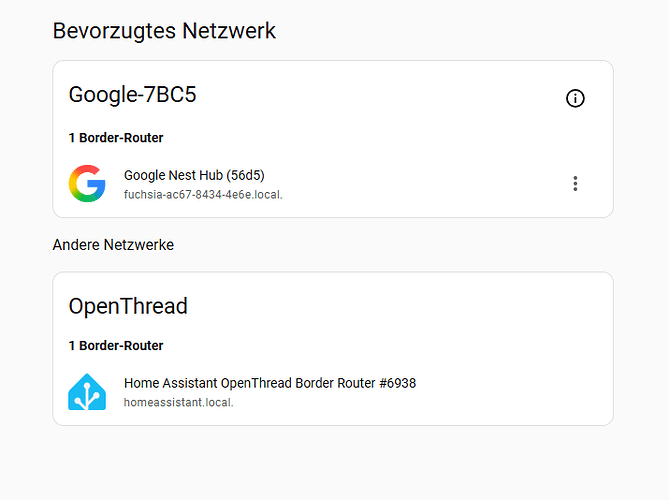Click 1 Border-Router label under Google-7BC5
The image size is (669, 500).
(x=116, y=138)
